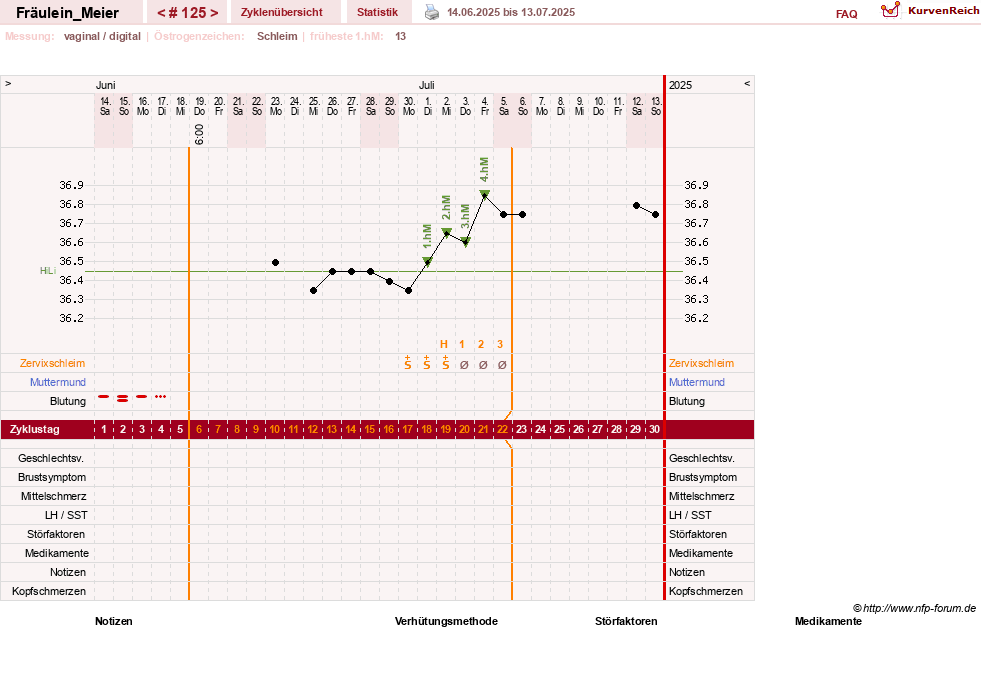Image resolution: width=981 pixels, height=680 pixels.
Task: Click the bleeding mark on cycle day 1
Action: pyautogui.click(x=104, y=397)
